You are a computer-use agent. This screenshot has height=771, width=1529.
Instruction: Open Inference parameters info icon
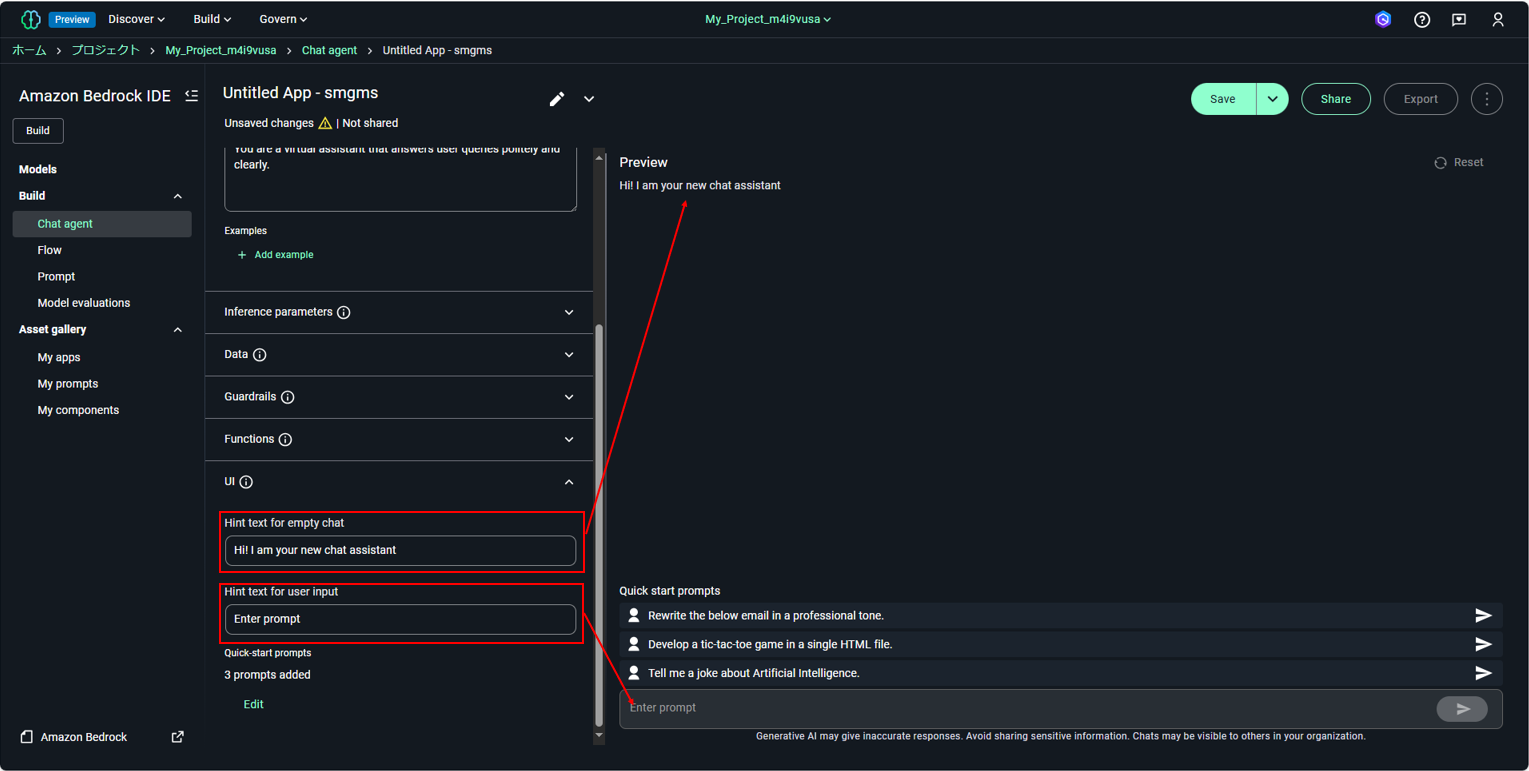[x=344, y=312]
